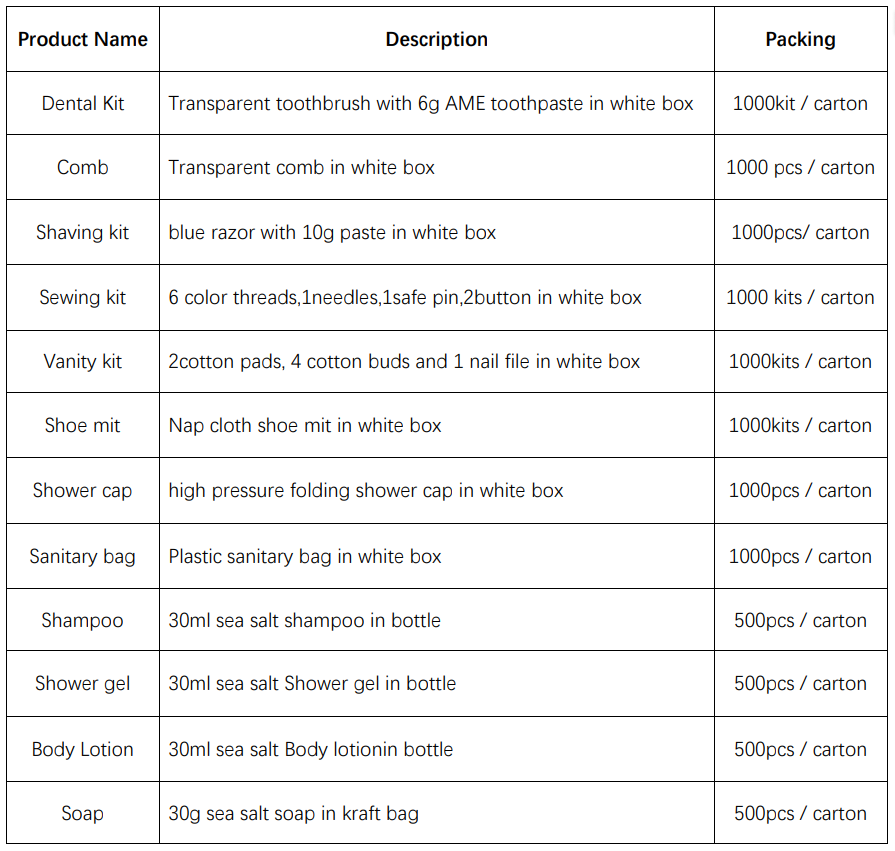Click the Soap product name cell

tap(83, 813)
